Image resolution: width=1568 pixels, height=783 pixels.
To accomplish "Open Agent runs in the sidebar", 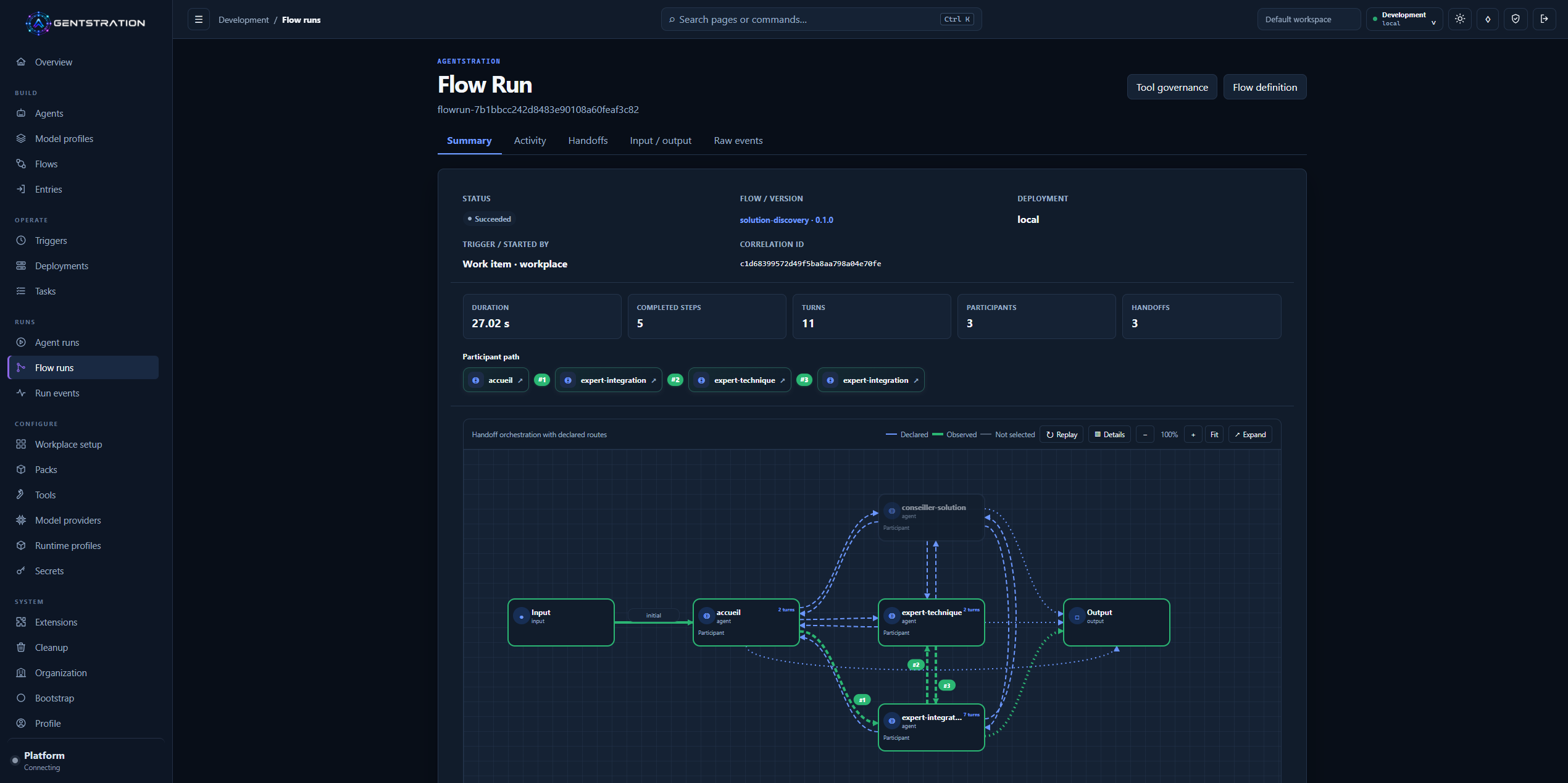I will [83, 342].
